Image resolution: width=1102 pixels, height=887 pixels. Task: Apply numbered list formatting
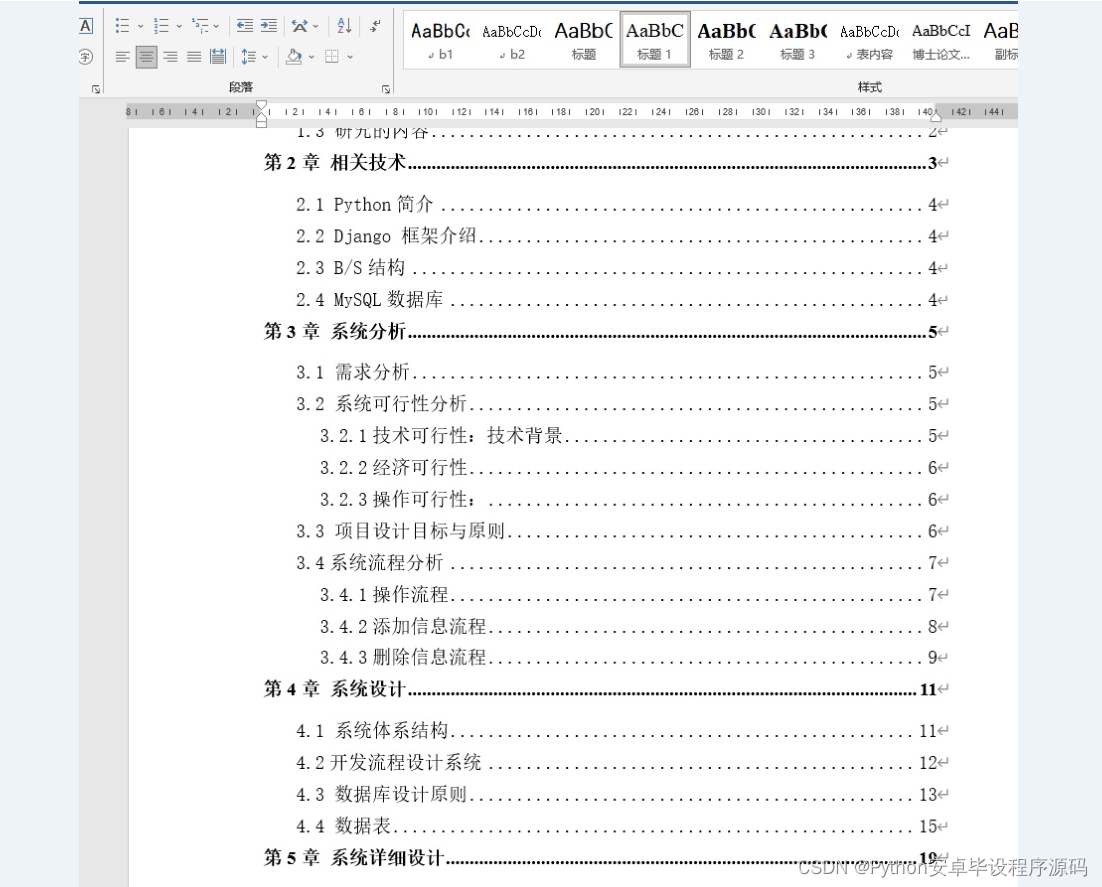[161, 26]
